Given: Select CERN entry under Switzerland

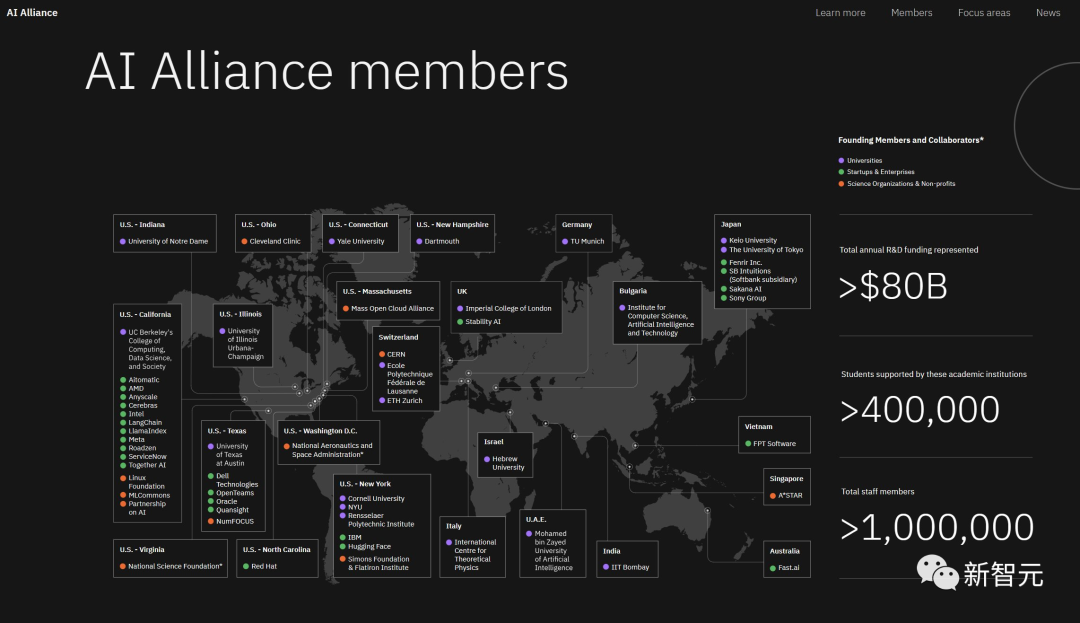Looking at the screenshot, I should pyautogui.click(x=392, y=355).
